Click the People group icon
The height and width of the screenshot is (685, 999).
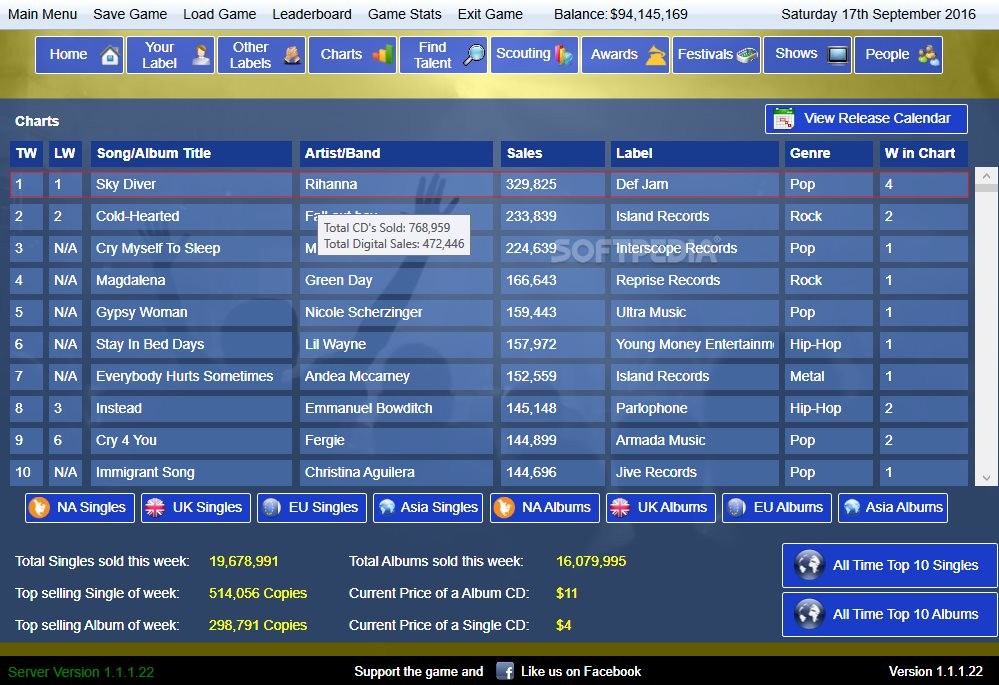(928, 55)
